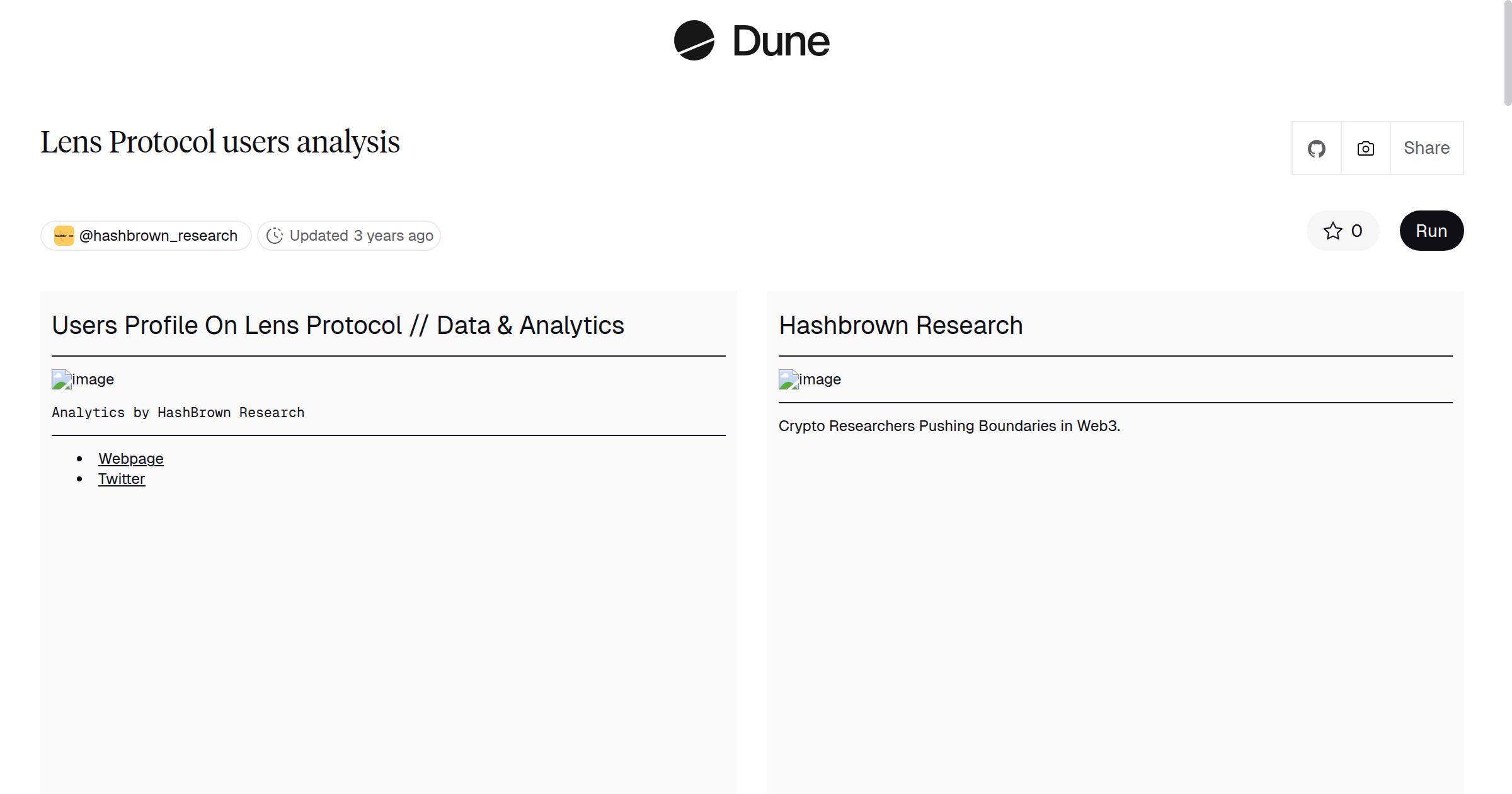
Task: Click the favorite count showing 0
Action: (x=1356, y=231)
